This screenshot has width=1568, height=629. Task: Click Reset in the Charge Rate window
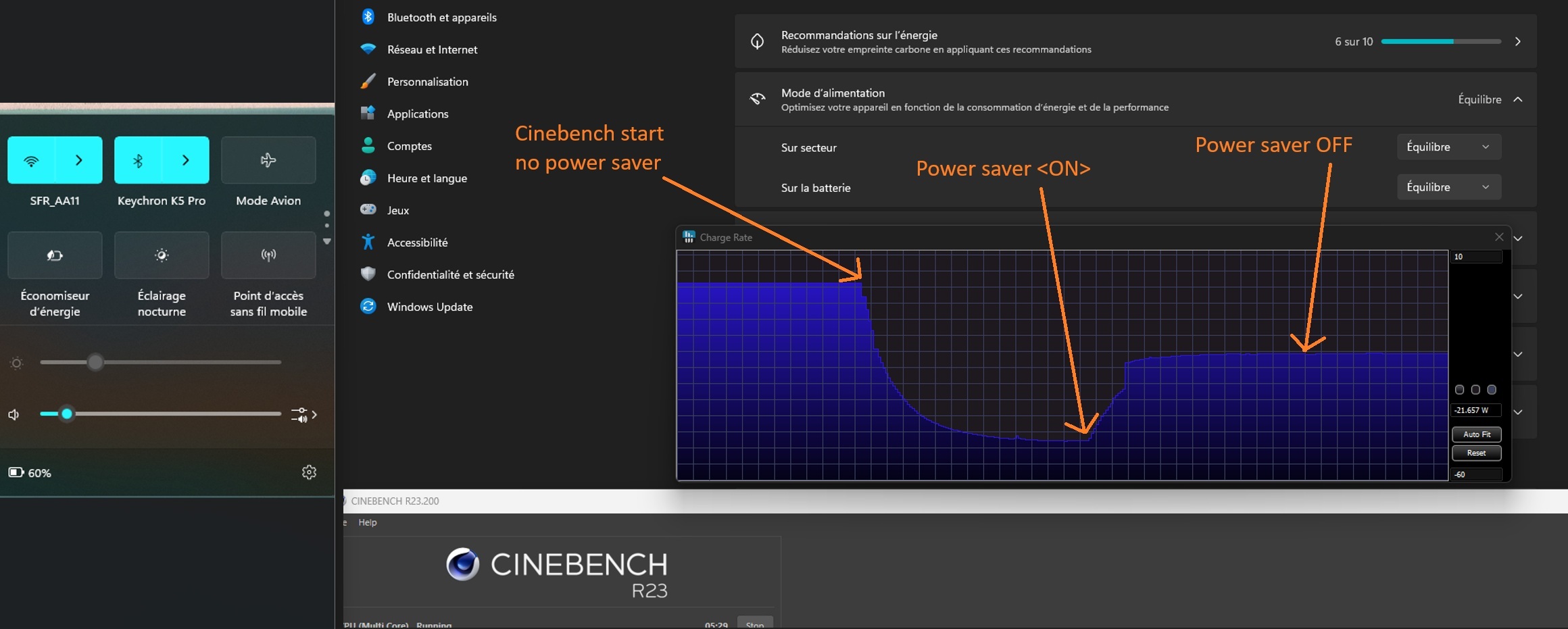(x=1477, y=453)
